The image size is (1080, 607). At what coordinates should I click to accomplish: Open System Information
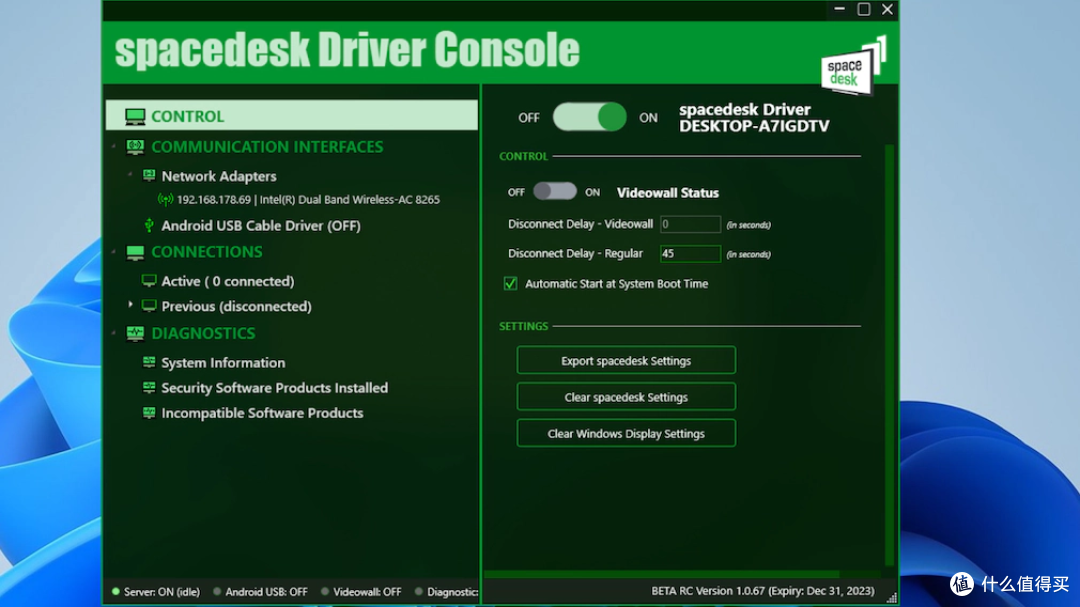click(x=223, y=363)
